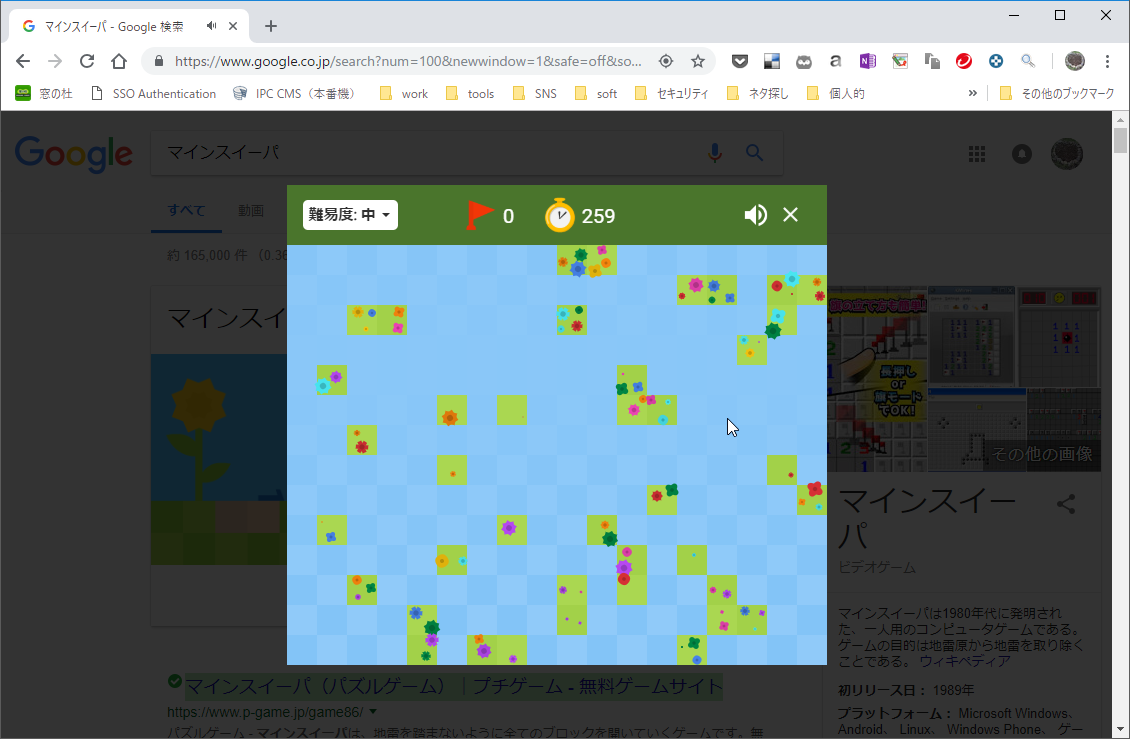Open the Chrome profile avatar
The image size is (1130, 739).
pyautogui.click(x=1075, y=61)
